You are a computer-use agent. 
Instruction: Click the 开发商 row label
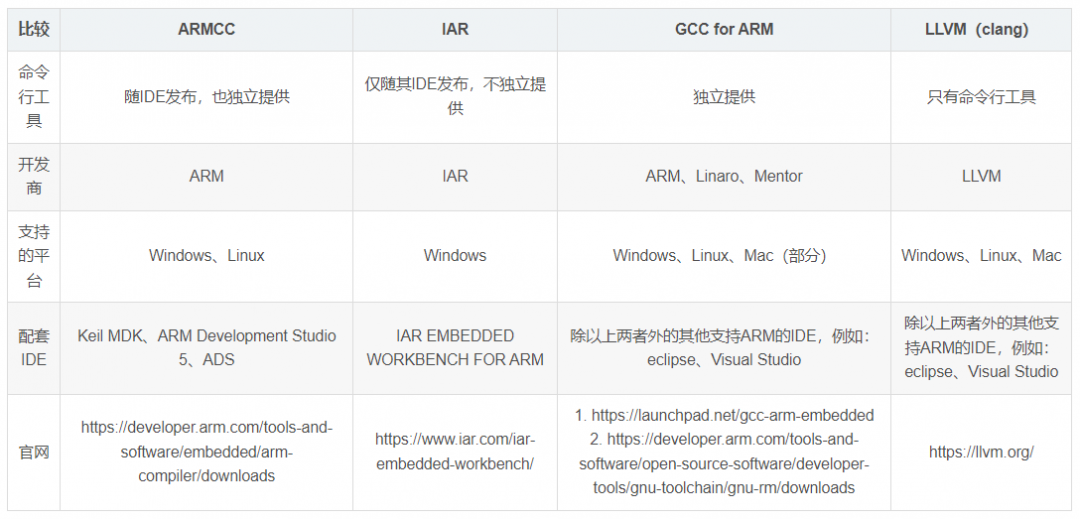pyautogui.click(x=34, y=176)
